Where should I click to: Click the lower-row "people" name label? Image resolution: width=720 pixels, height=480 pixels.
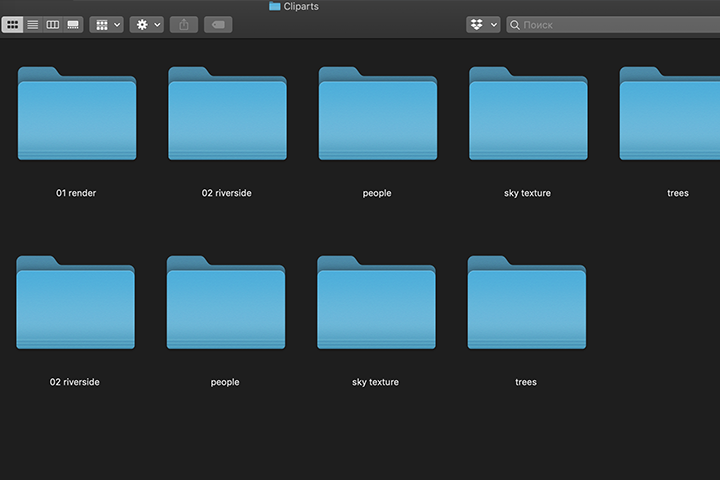click(x=225, y=382)
